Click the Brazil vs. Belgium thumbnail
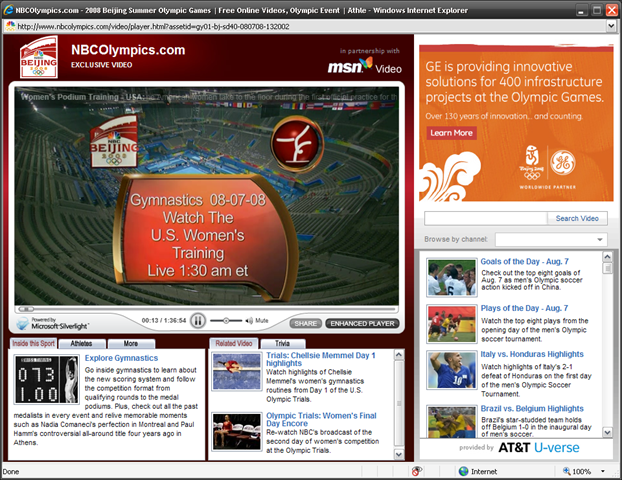622x480 pixels. (x=451, y=421)
